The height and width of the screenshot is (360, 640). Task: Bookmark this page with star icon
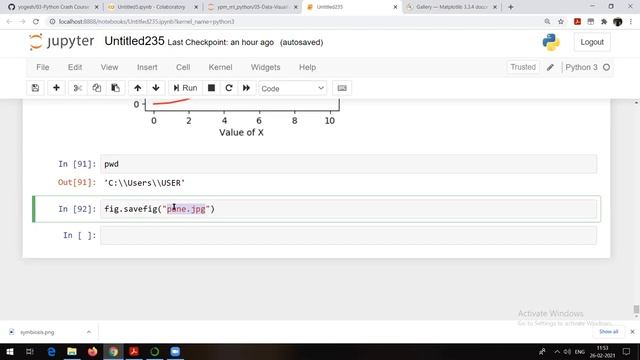click(x=561, y=22)
